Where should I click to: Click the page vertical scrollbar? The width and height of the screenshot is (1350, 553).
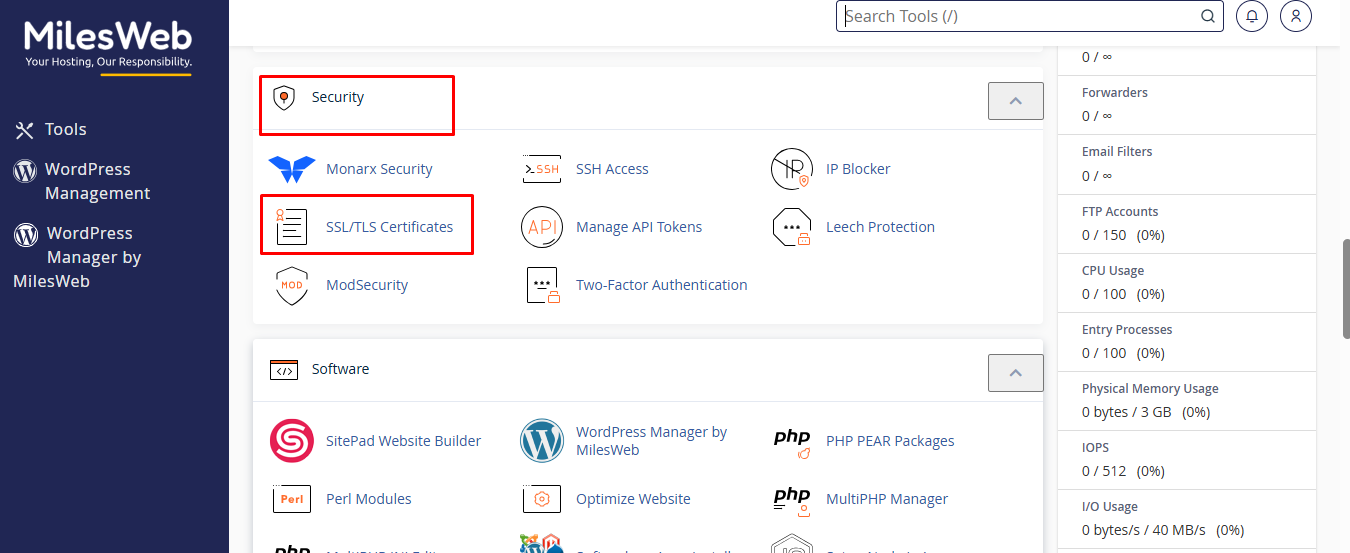click(1346, 290)
